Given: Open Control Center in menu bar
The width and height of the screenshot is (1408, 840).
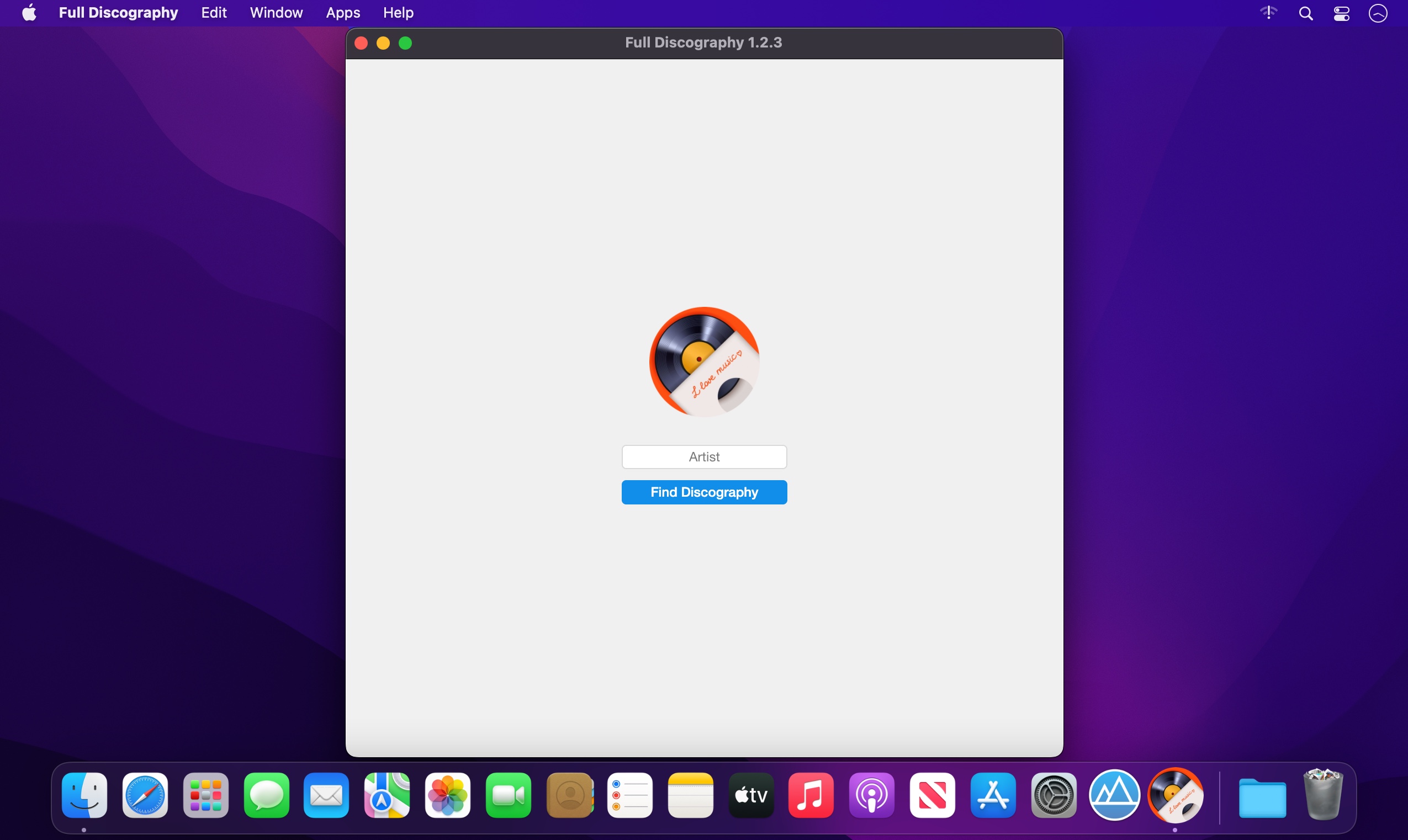Looking at the screenshot, I should (1341, 13).
